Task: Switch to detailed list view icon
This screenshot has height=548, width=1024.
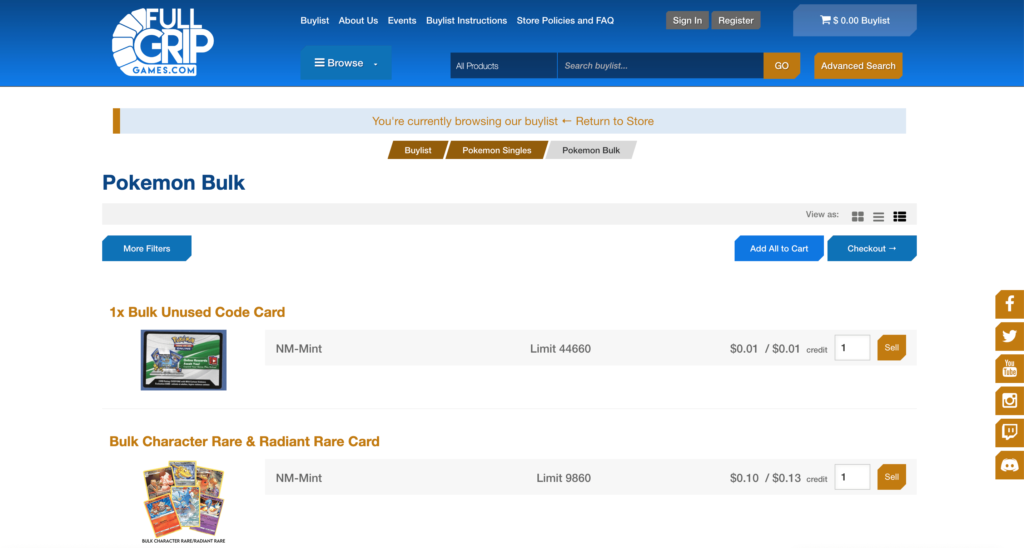Action: [899, 216]
